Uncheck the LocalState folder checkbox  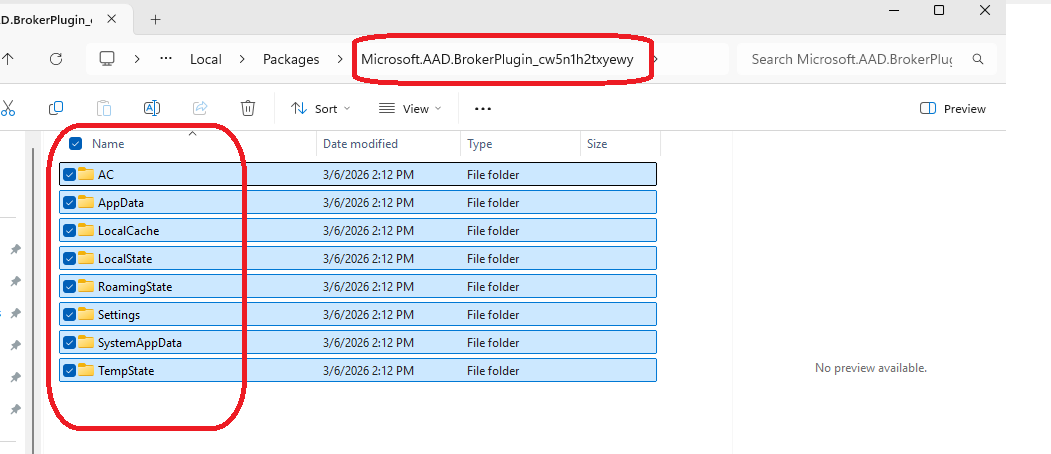click(x=69, y=258)
